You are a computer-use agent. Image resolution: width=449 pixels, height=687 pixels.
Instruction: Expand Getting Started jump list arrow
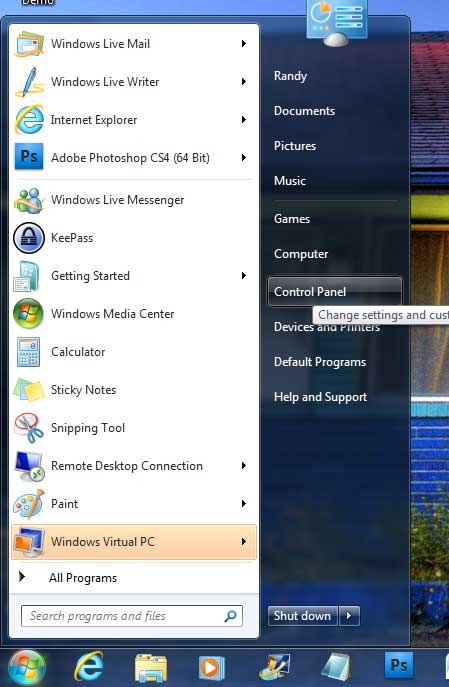click(244, 276)
